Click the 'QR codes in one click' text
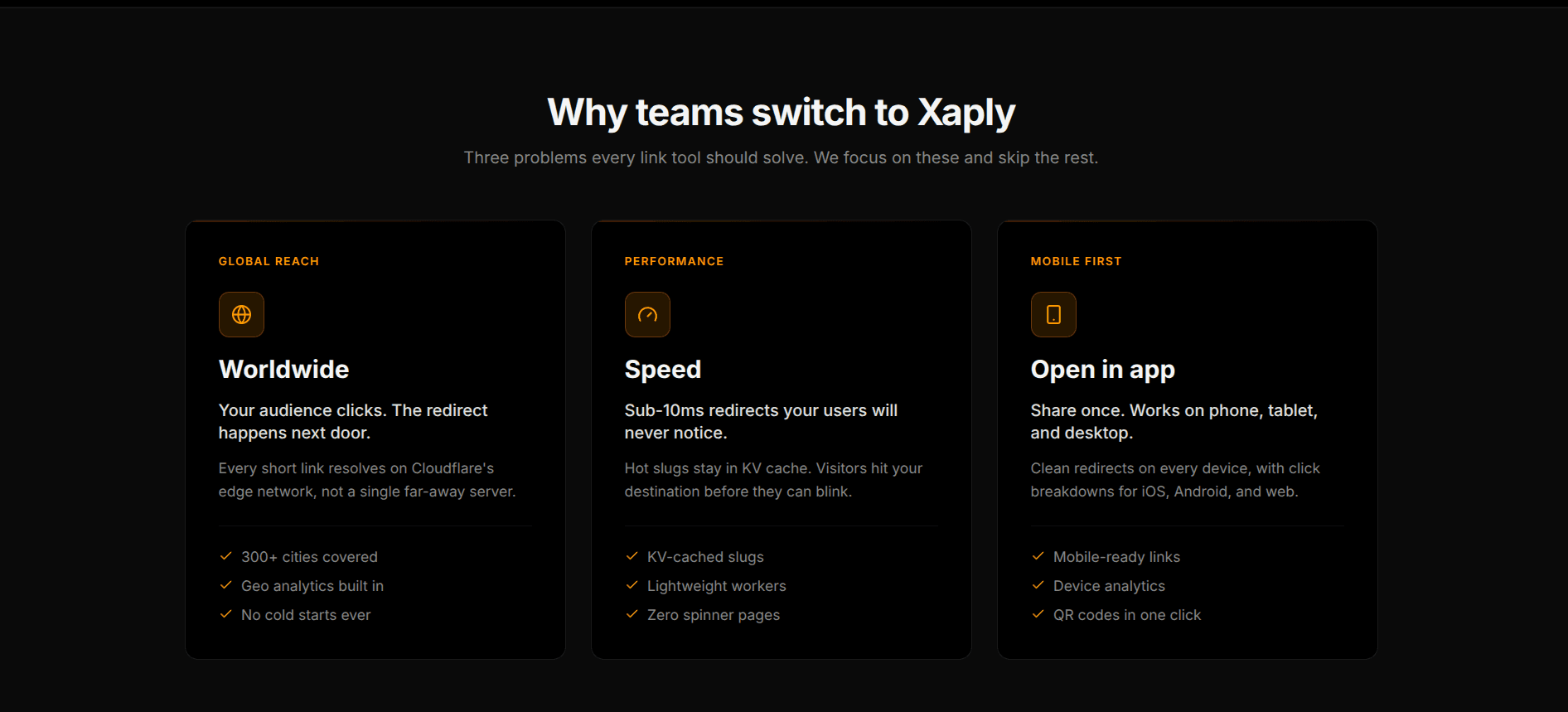 tap(1127, 615)
